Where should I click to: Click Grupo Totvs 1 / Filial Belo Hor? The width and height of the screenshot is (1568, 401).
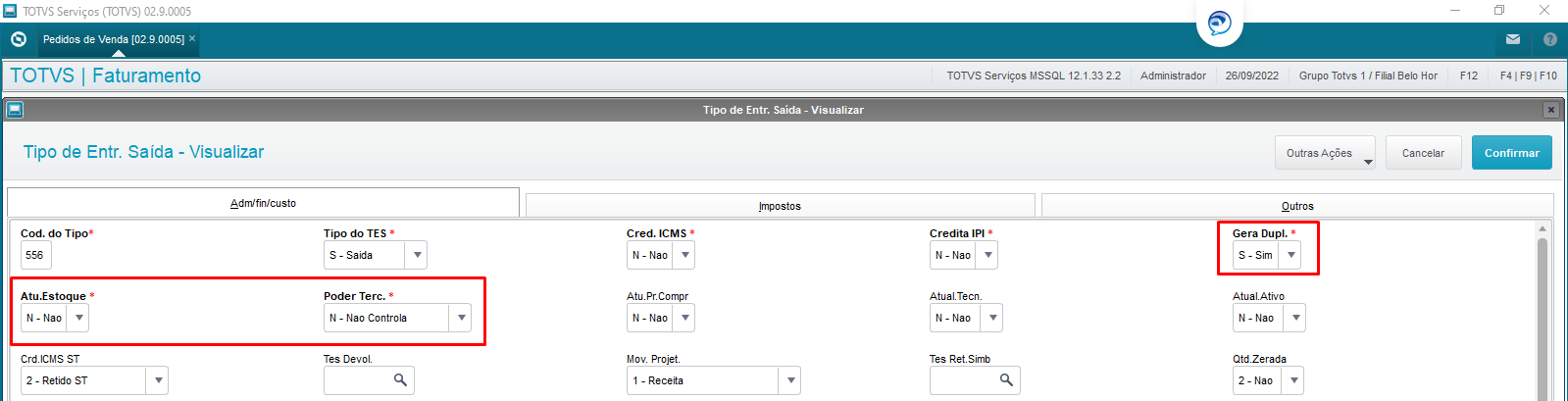[x=1368, y=75]
